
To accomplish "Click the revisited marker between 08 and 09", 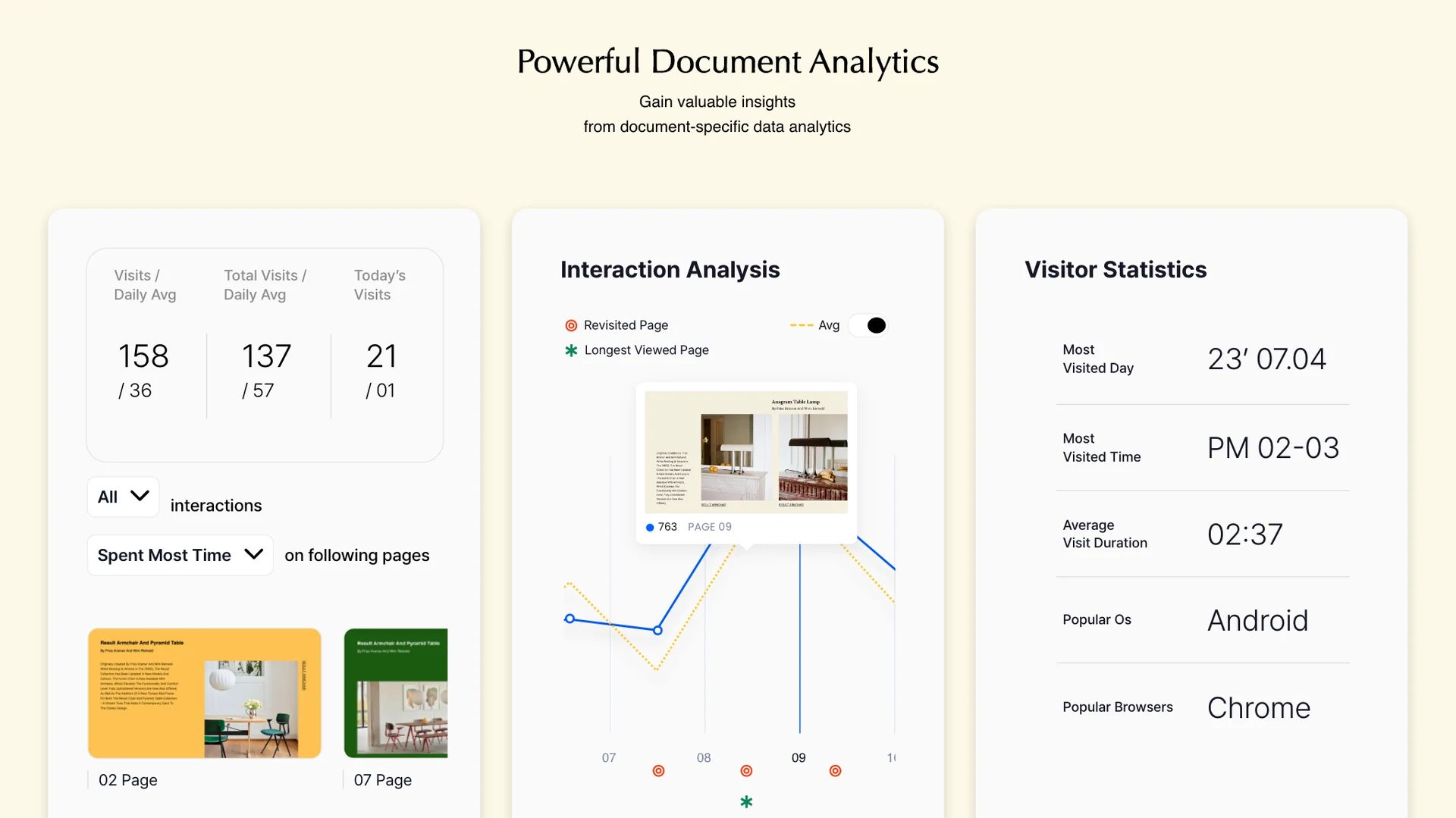I will (746, 771).
